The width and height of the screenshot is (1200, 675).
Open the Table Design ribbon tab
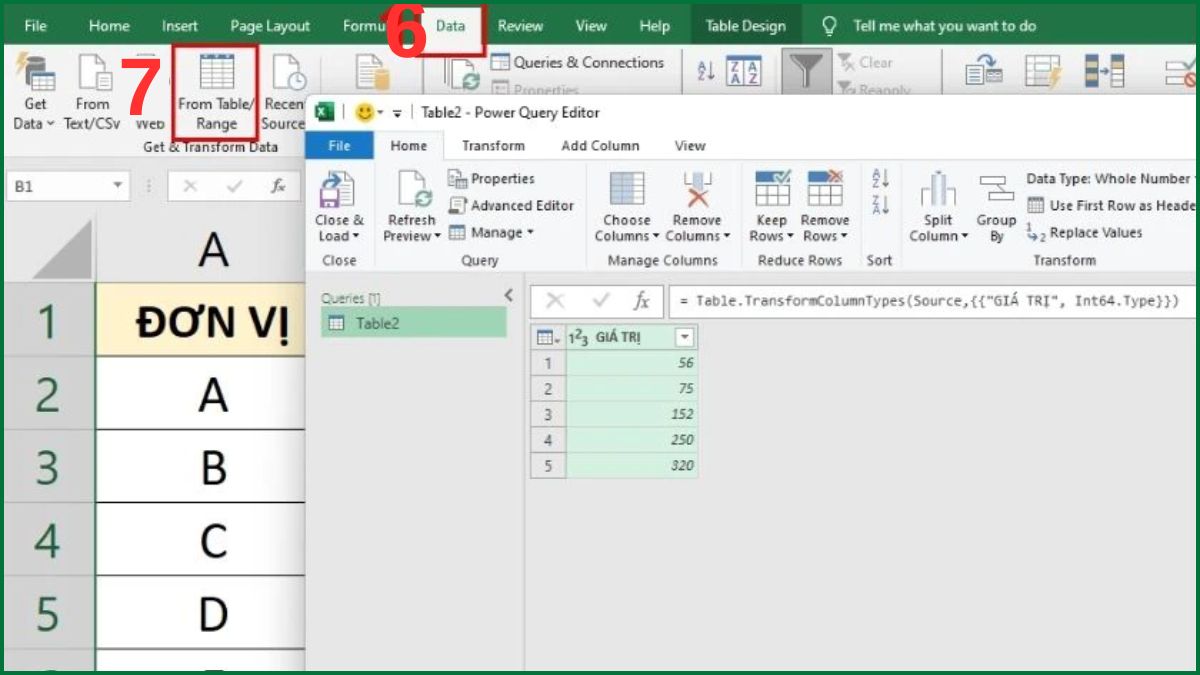745,25
